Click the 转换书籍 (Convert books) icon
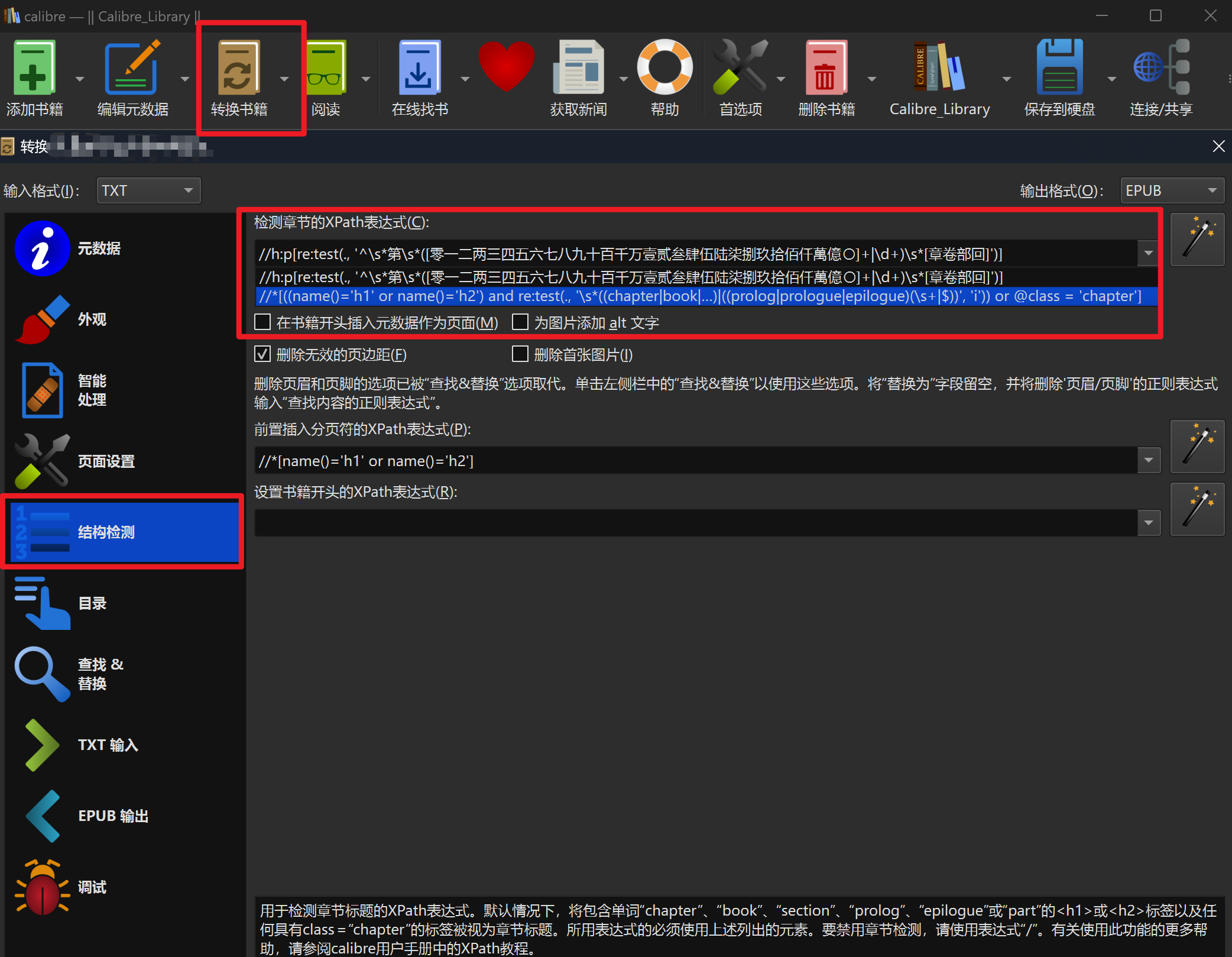This screenshot has height=957, width=1232. coord(238,68)
